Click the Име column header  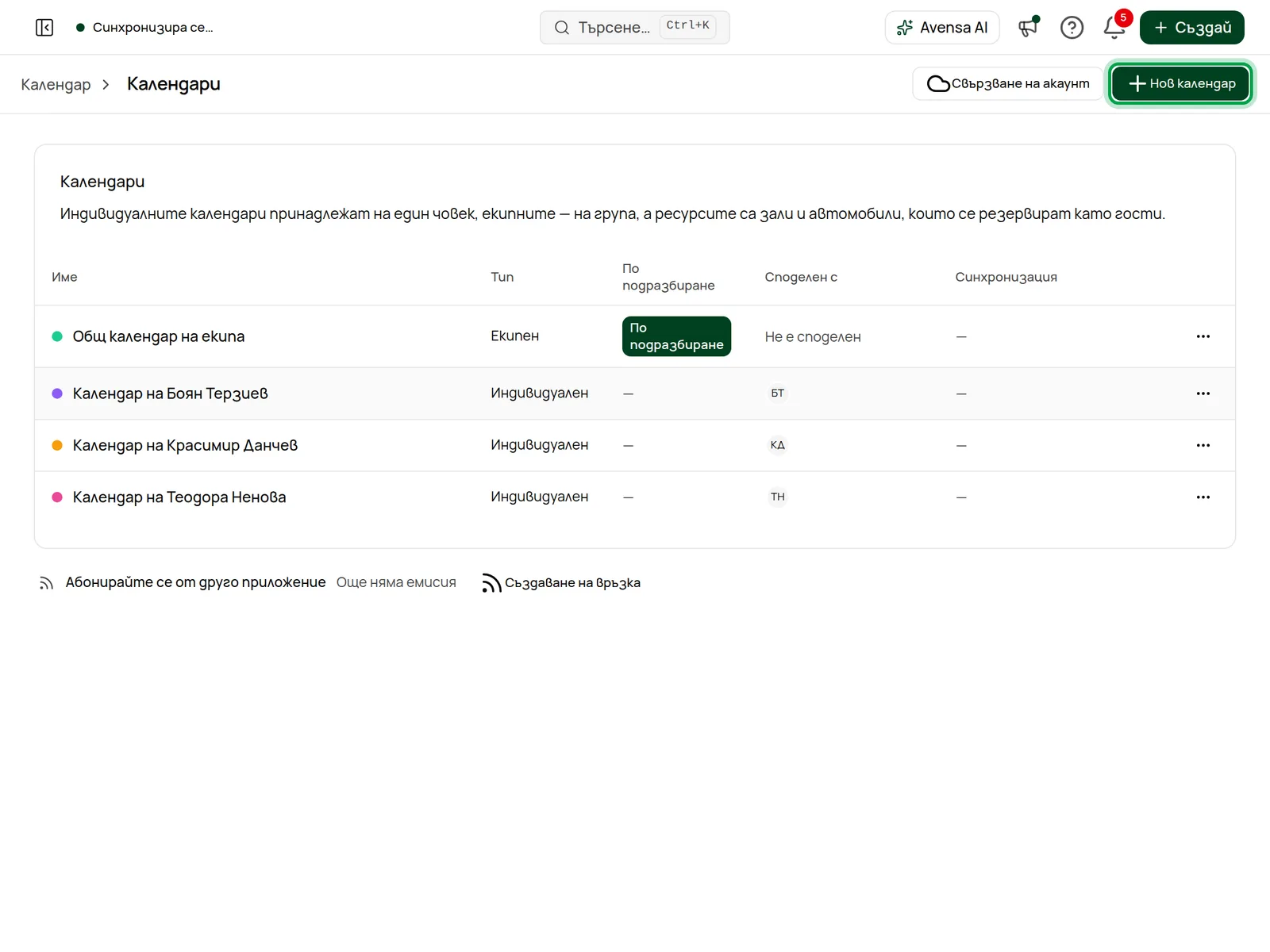click(x=64, y=277)
